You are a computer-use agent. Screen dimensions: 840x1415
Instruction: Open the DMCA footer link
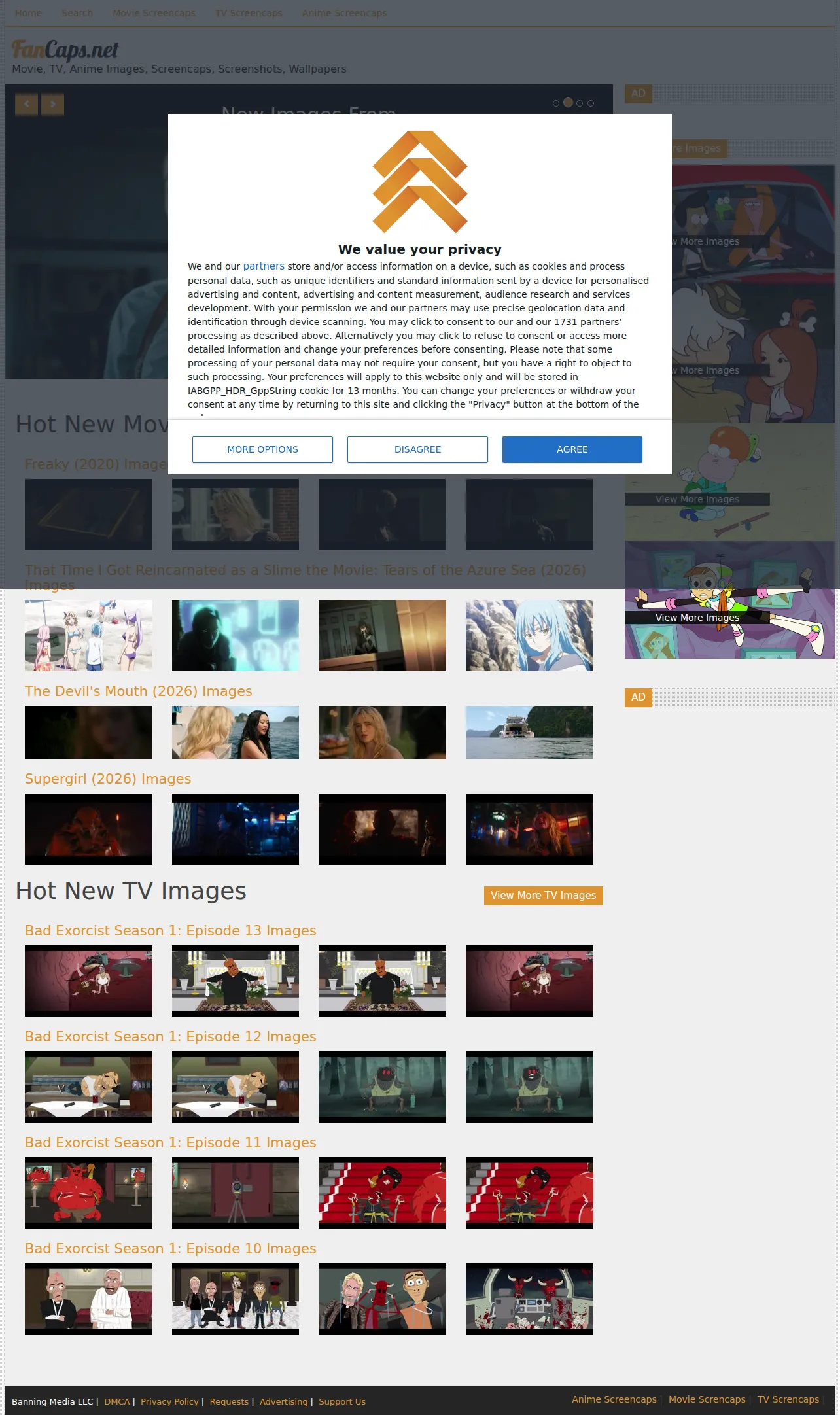117,1401
